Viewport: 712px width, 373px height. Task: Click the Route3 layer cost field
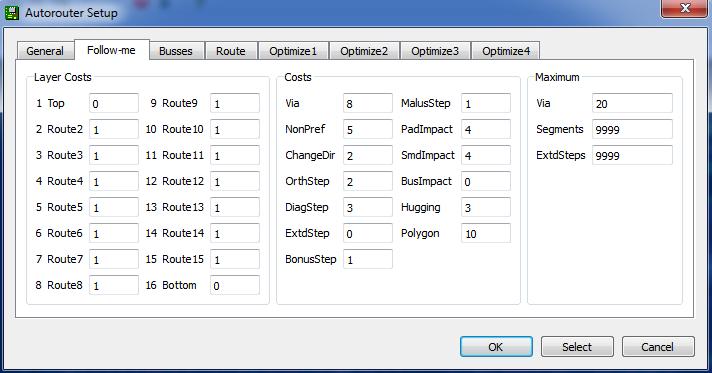click(114, 155)
